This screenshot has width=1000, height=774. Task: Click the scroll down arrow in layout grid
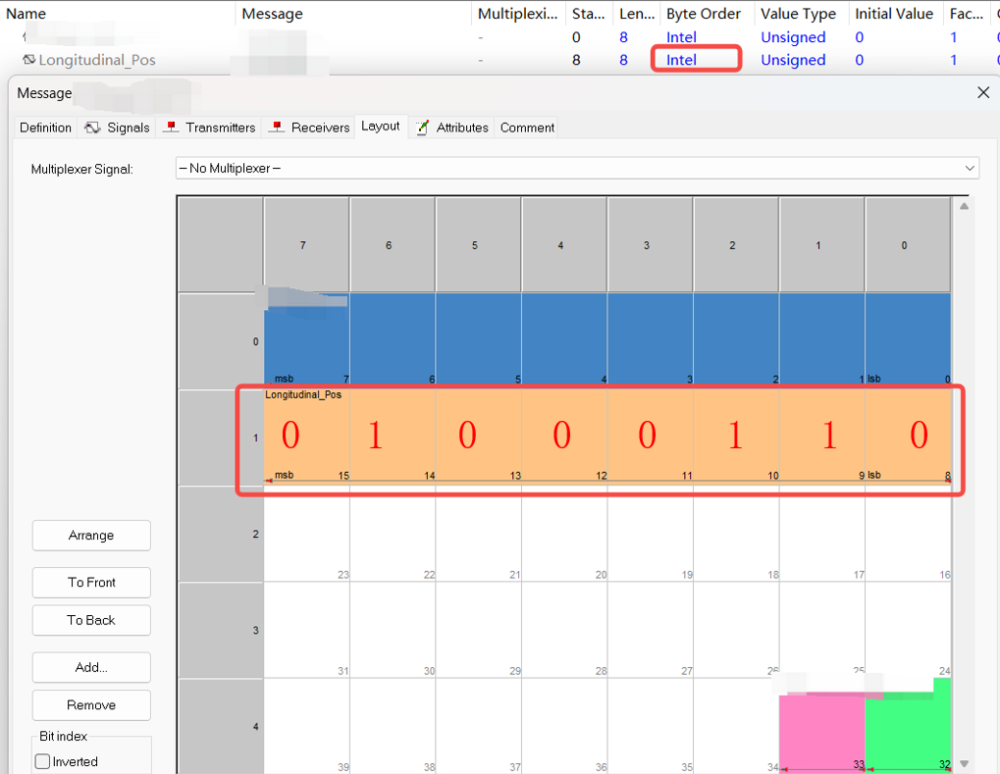click(x=963, y=764)
